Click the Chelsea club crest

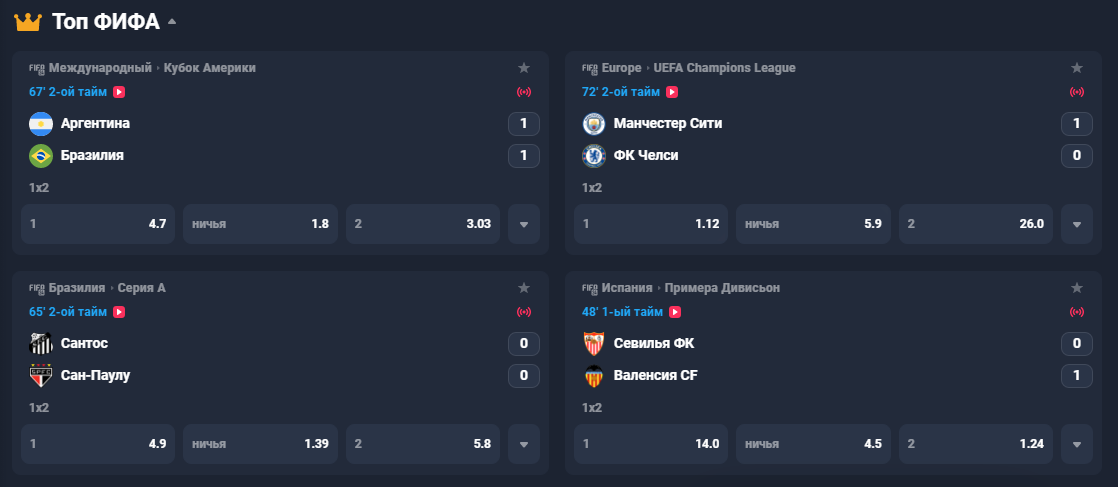594,155
